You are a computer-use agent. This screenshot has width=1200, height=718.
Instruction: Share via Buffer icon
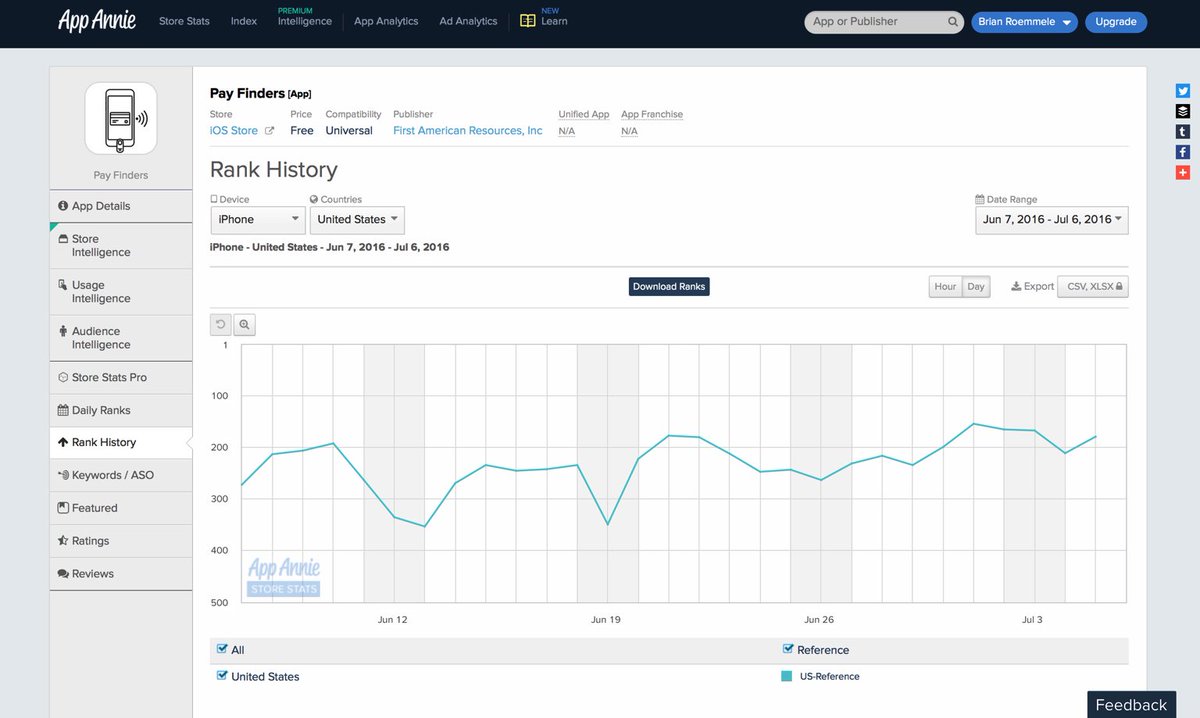point(1182,111)
